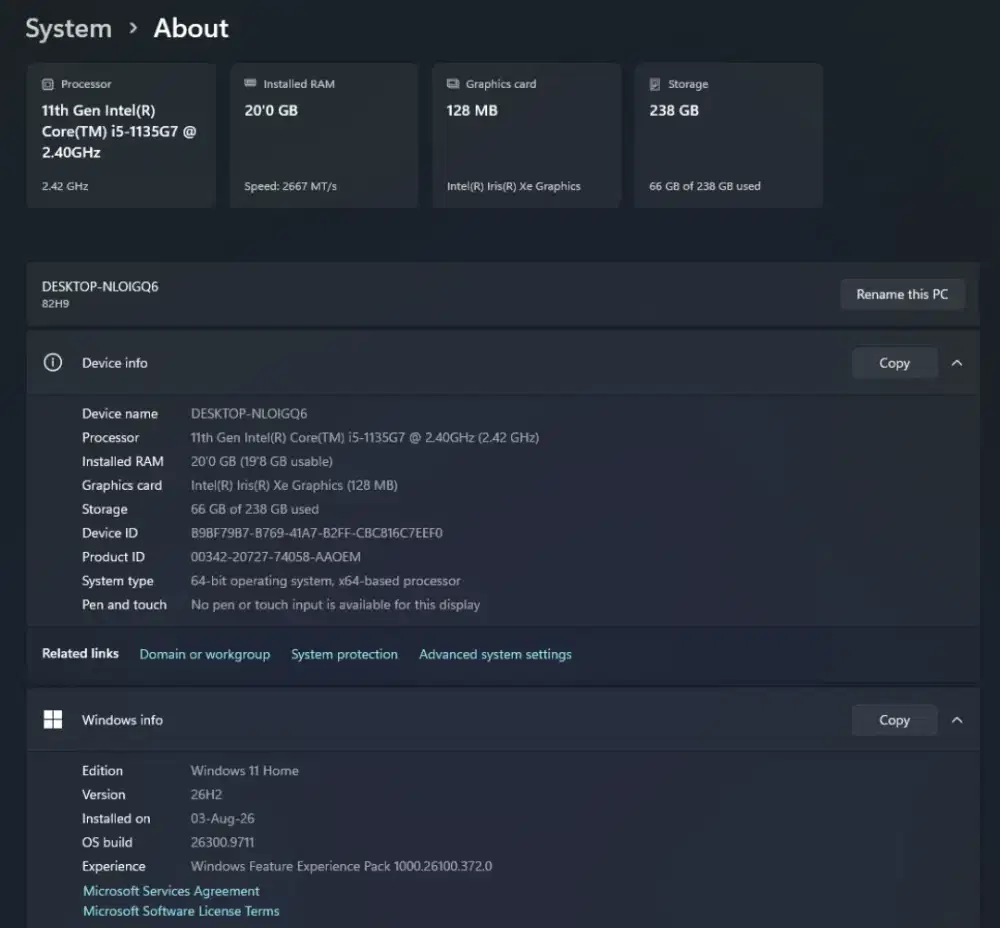Click the DESKTOP-NLOIGQ6 PC name header

[x=100, y=287]
